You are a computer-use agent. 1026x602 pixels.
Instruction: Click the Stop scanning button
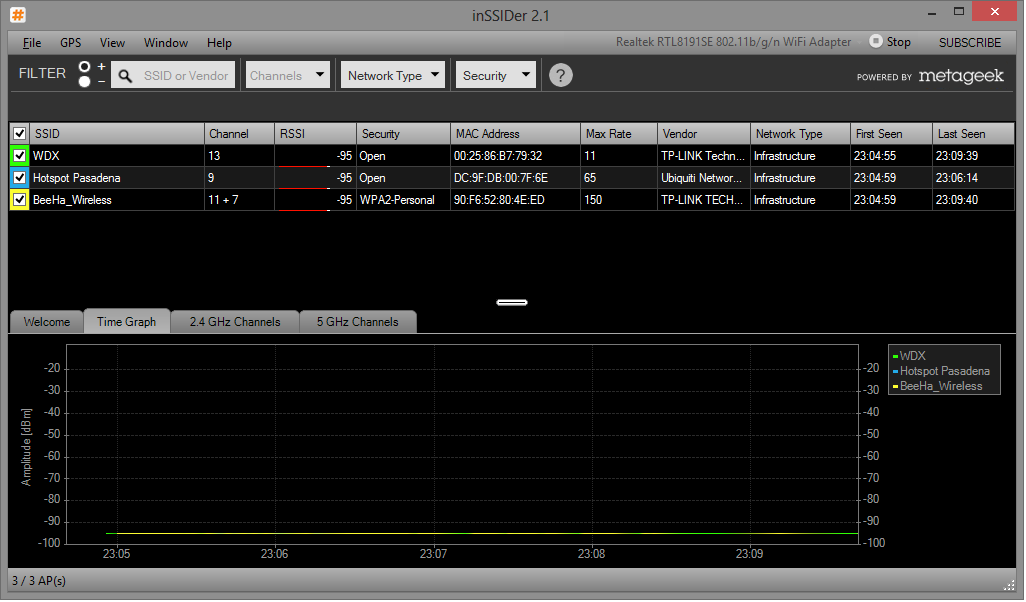(890, 42)
